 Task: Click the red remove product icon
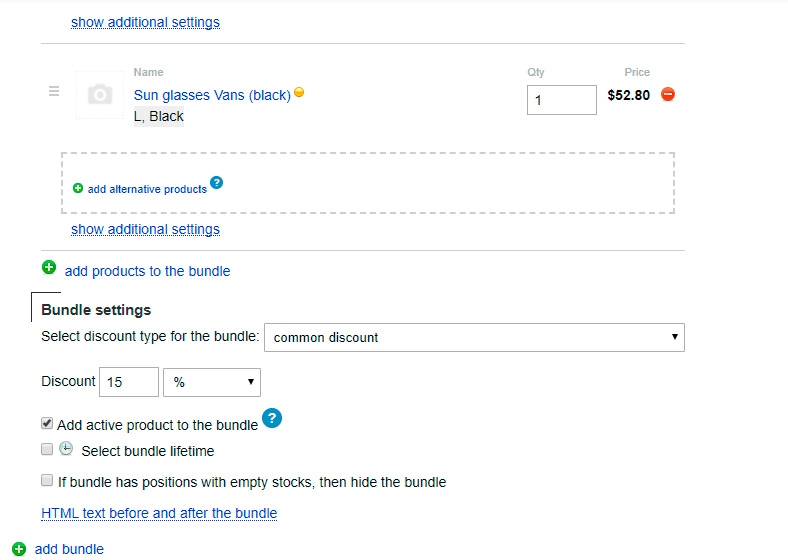tap(669, 95)
